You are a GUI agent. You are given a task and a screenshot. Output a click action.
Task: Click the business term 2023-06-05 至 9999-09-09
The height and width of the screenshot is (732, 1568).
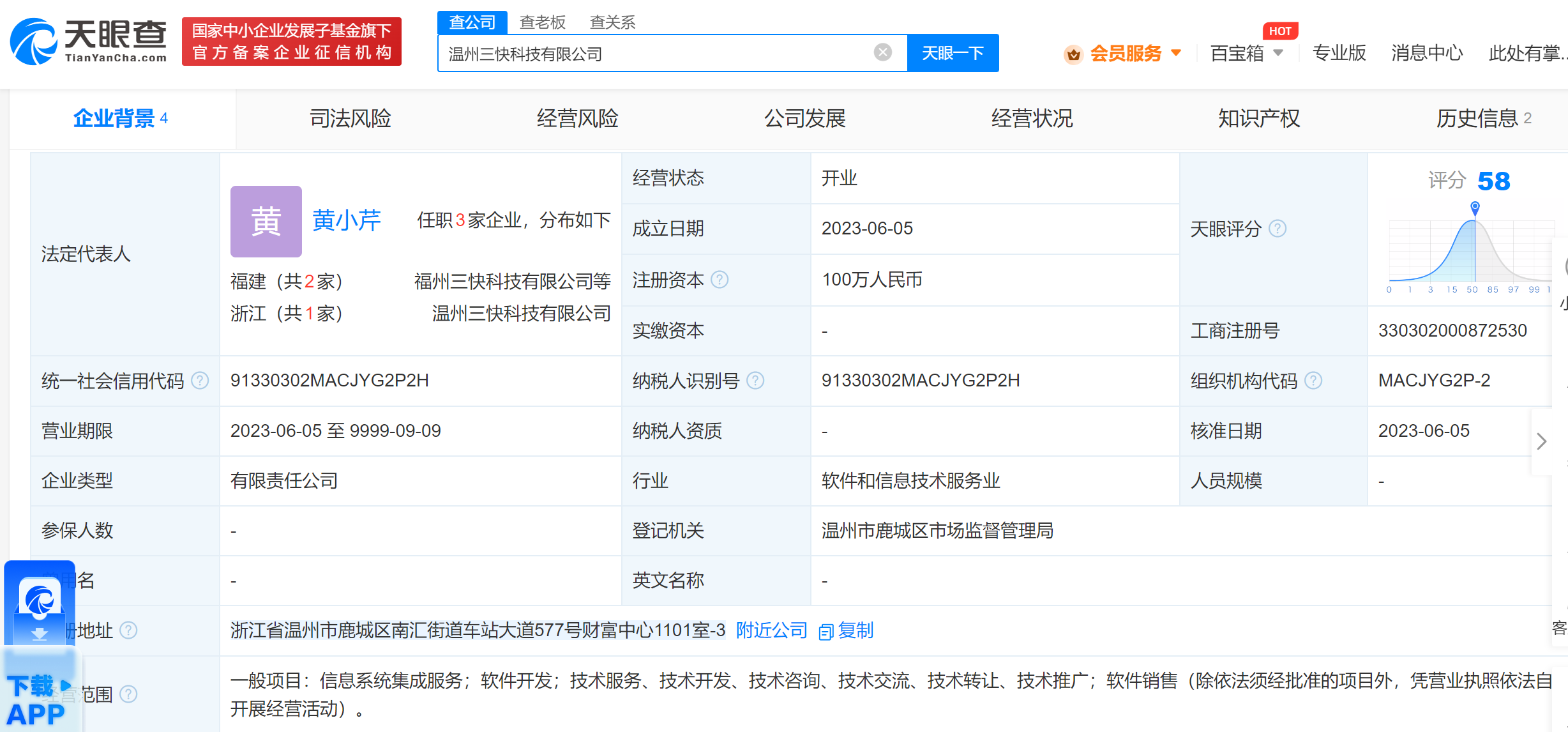click(336, 431)
